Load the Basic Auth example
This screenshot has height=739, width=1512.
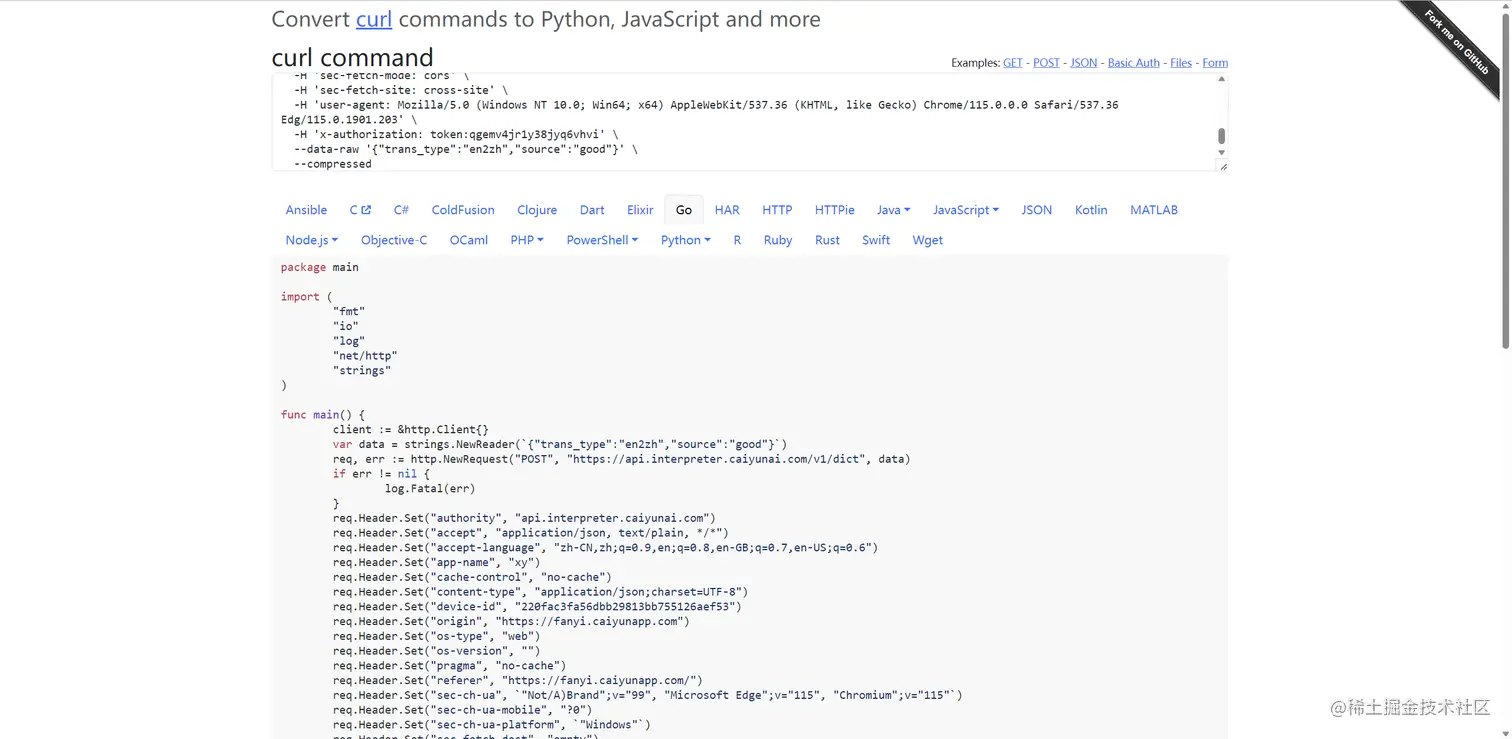[x=1133, y=63]
